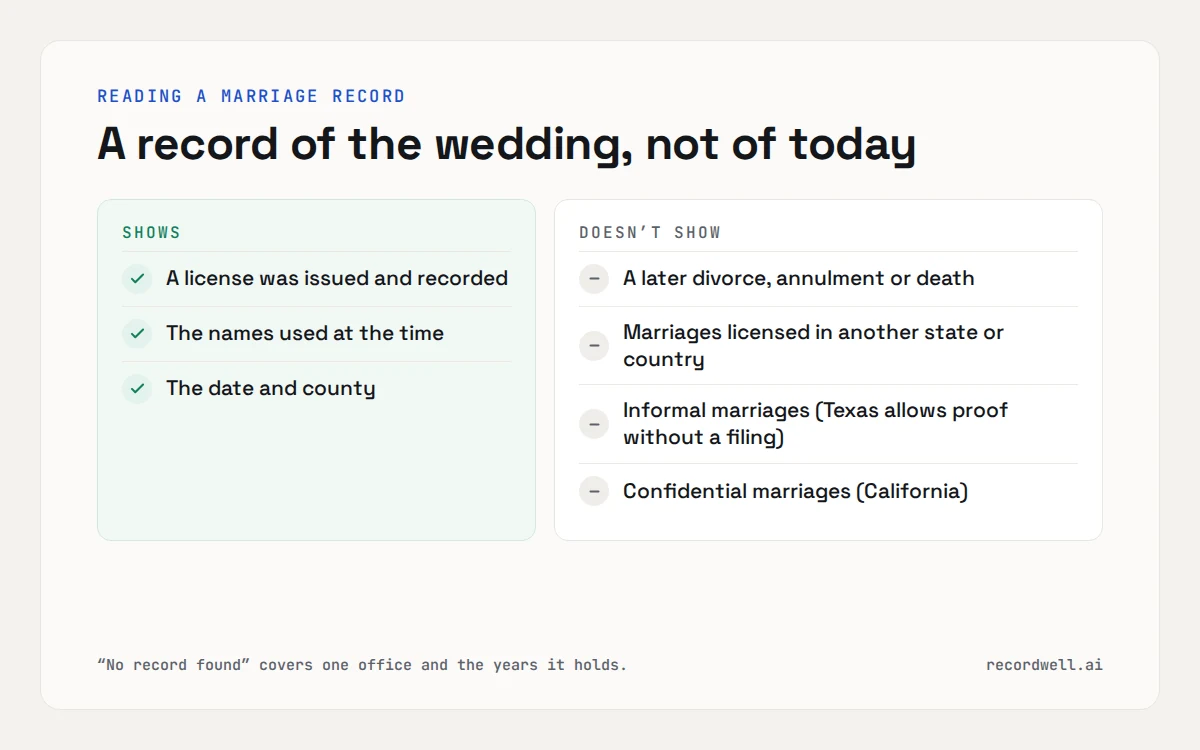Viewport: 1200px width, 750px height.
Task: Click the minus icon beside 'Informal marriages'
Action: [x=594, y=424]
